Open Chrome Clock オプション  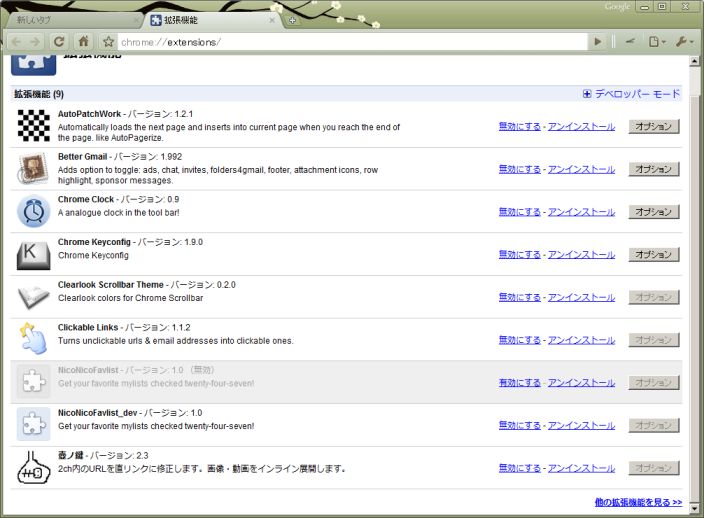coord(654,212)
